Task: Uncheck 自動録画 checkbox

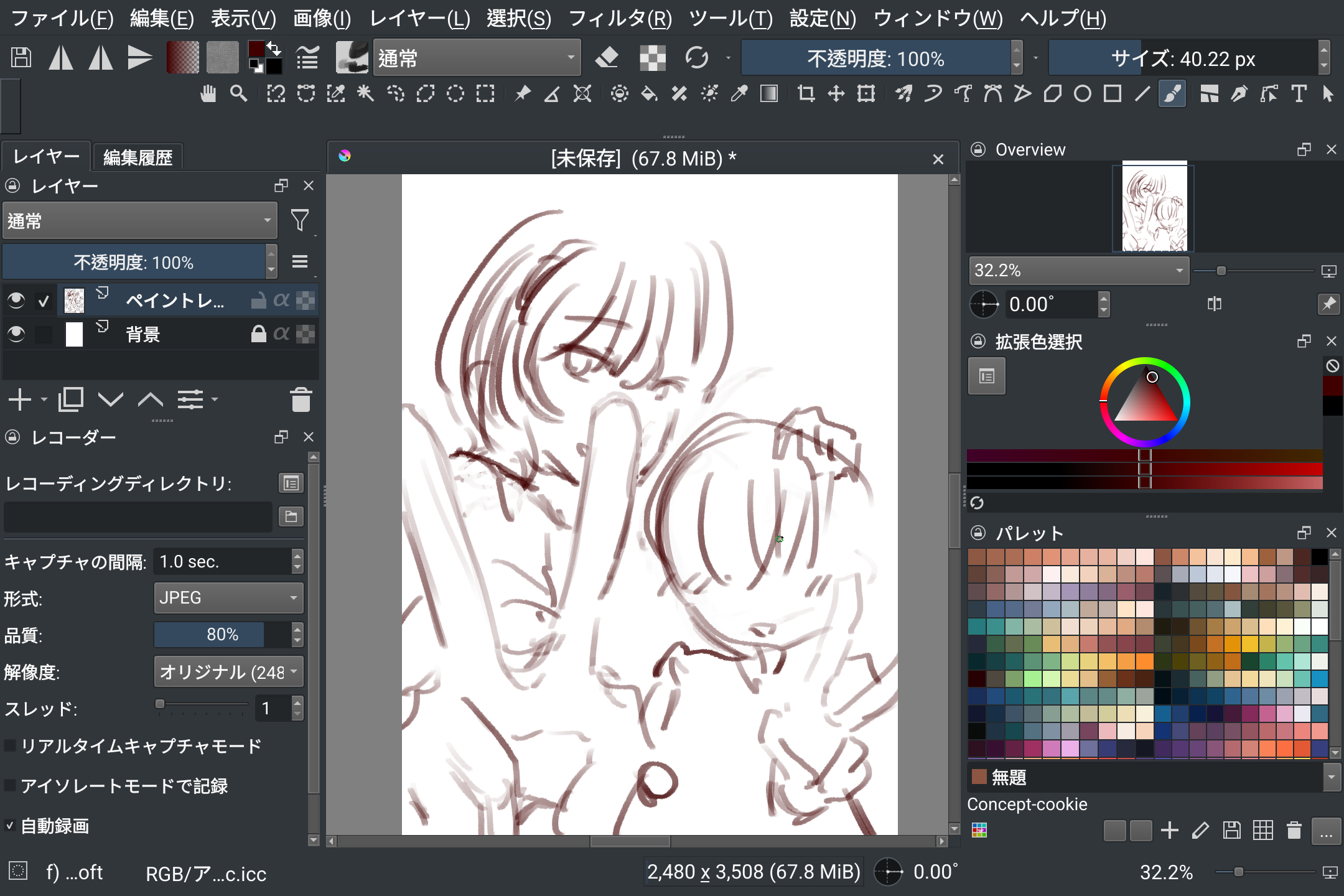Action: click(11, 826)
